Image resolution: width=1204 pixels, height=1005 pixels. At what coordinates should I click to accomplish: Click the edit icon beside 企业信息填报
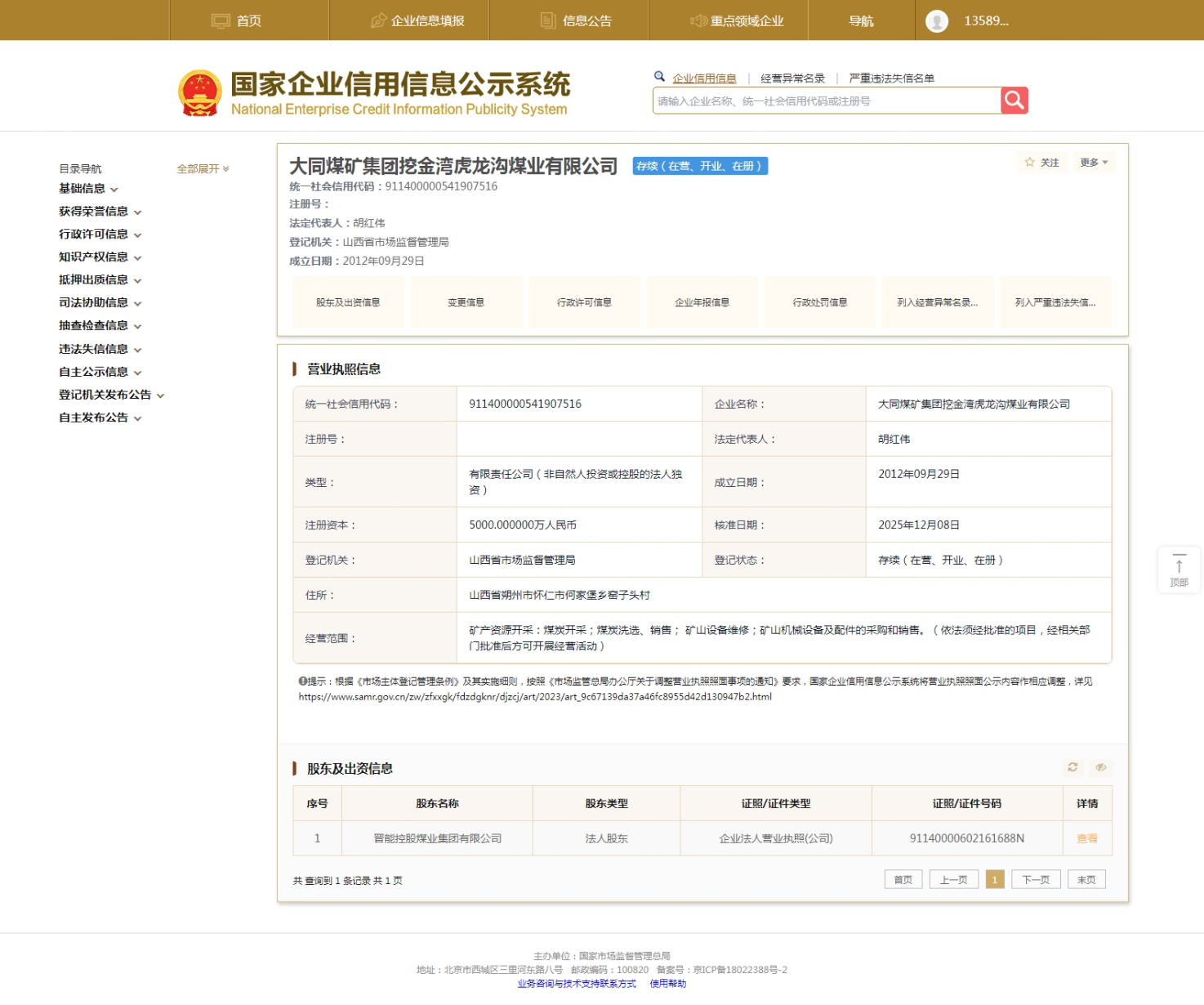(x=378, y=21)
